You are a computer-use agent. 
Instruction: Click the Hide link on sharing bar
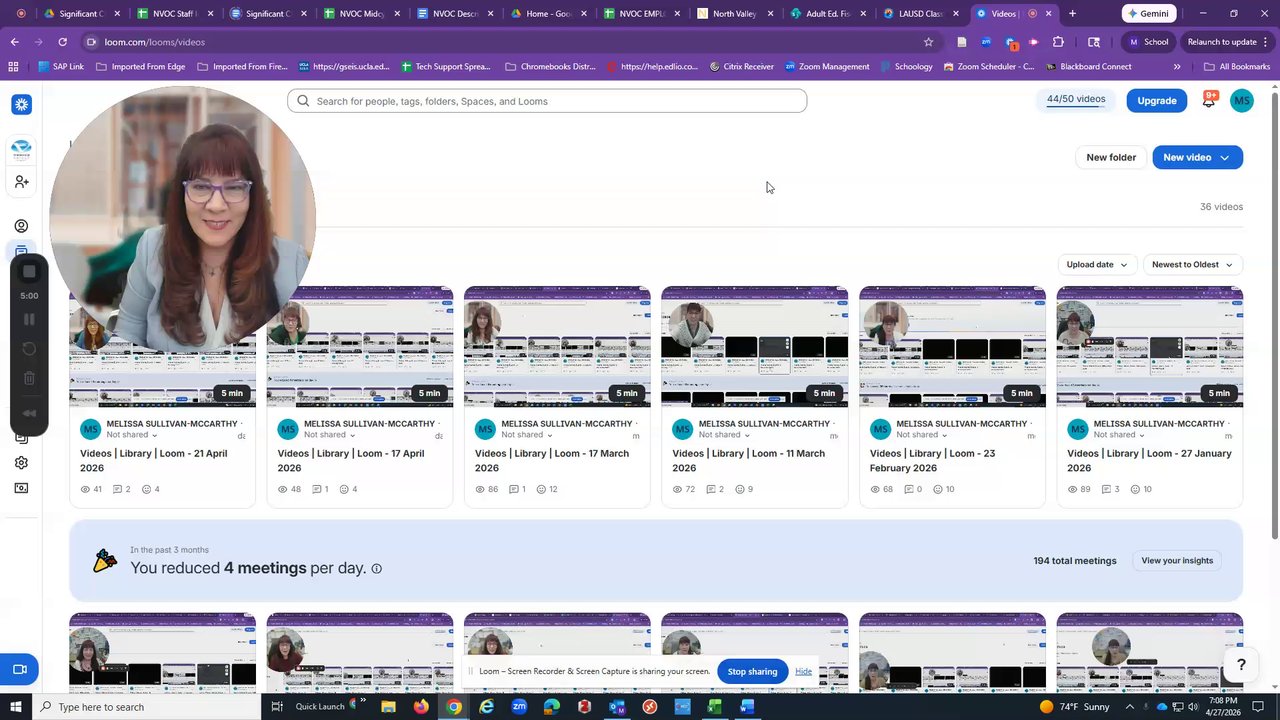[x=803, y=672]
